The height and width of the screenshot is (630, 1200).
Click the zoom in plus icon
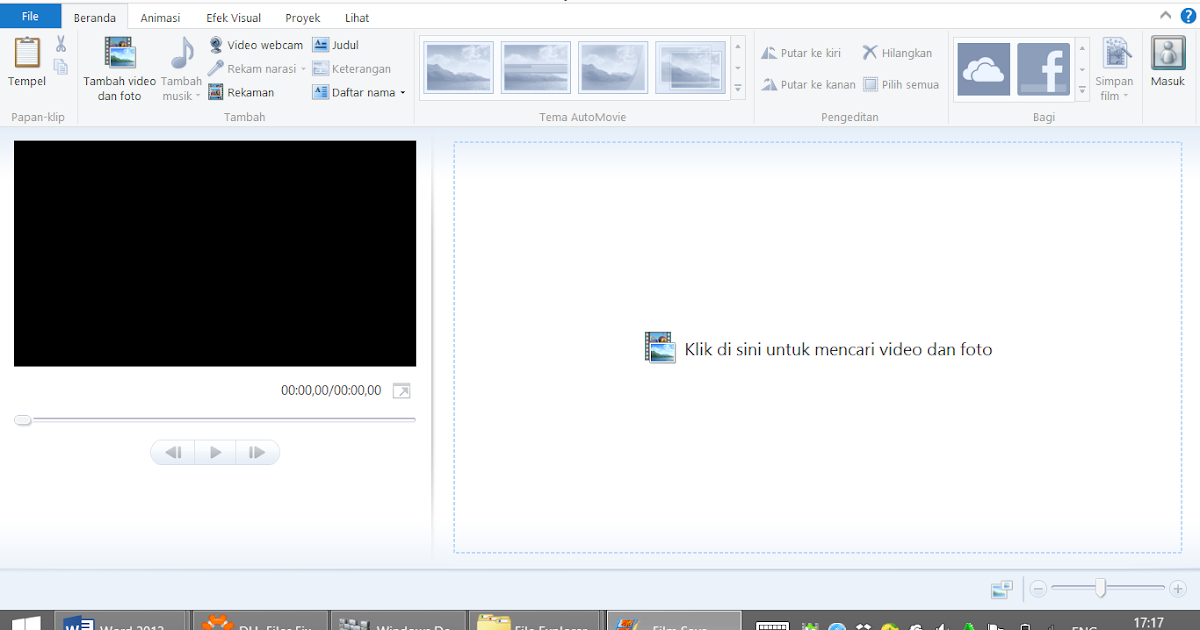1178,589
